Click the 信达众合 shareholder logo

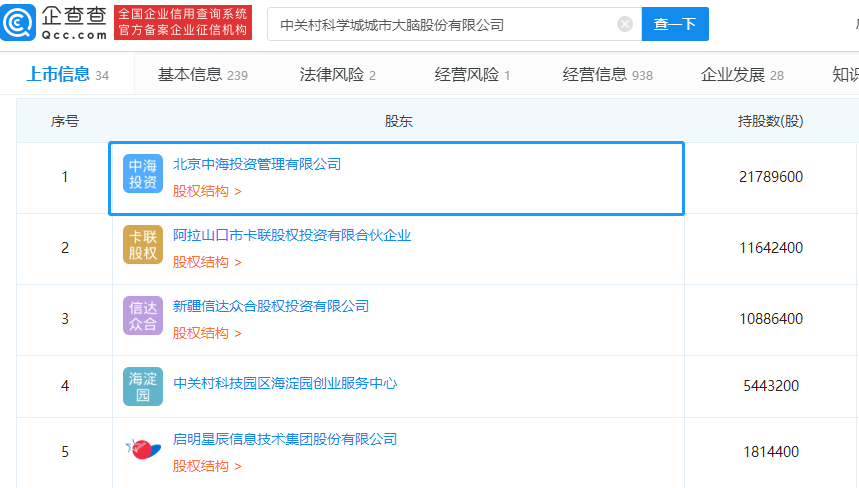pyautogui.click(x=143, y=315)
